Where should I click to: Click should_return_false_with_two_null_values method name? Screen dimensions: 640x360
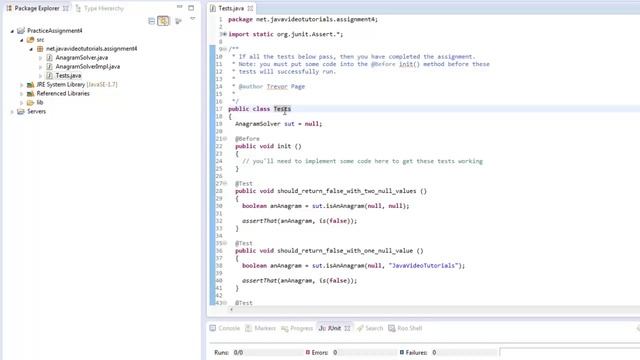tap(347, 191)
